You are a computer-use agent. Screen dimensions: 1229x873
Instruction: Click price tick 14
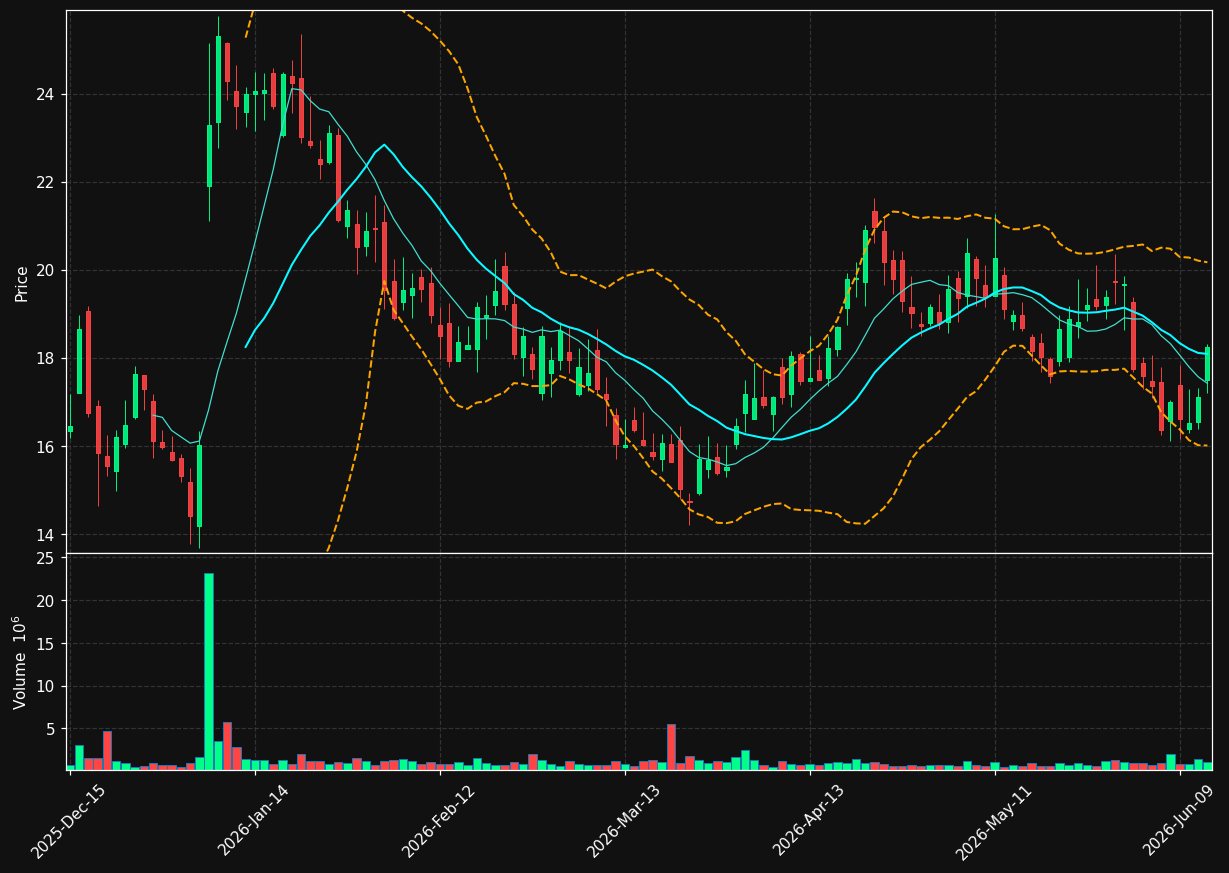[46, 535]
